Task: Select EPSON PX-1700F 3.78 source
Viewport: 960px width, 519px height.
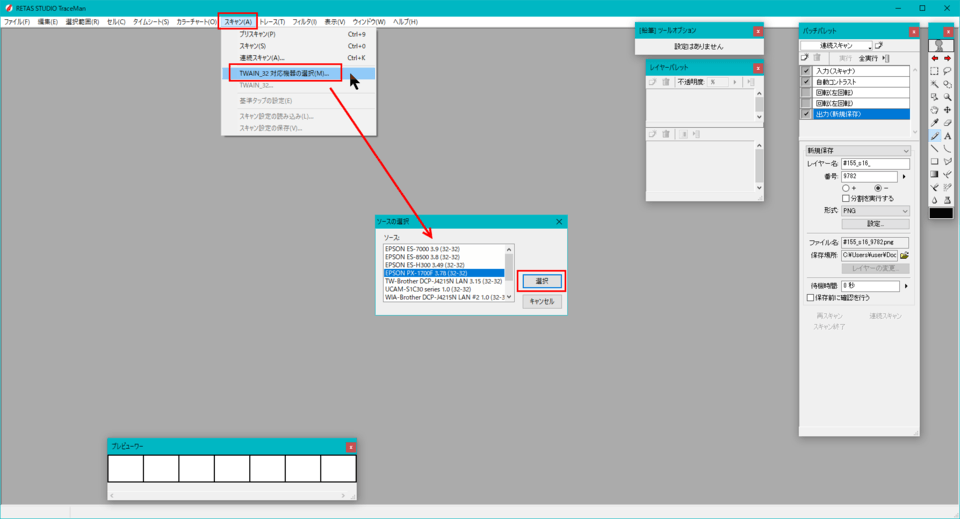Action: (x=444, y=273)
